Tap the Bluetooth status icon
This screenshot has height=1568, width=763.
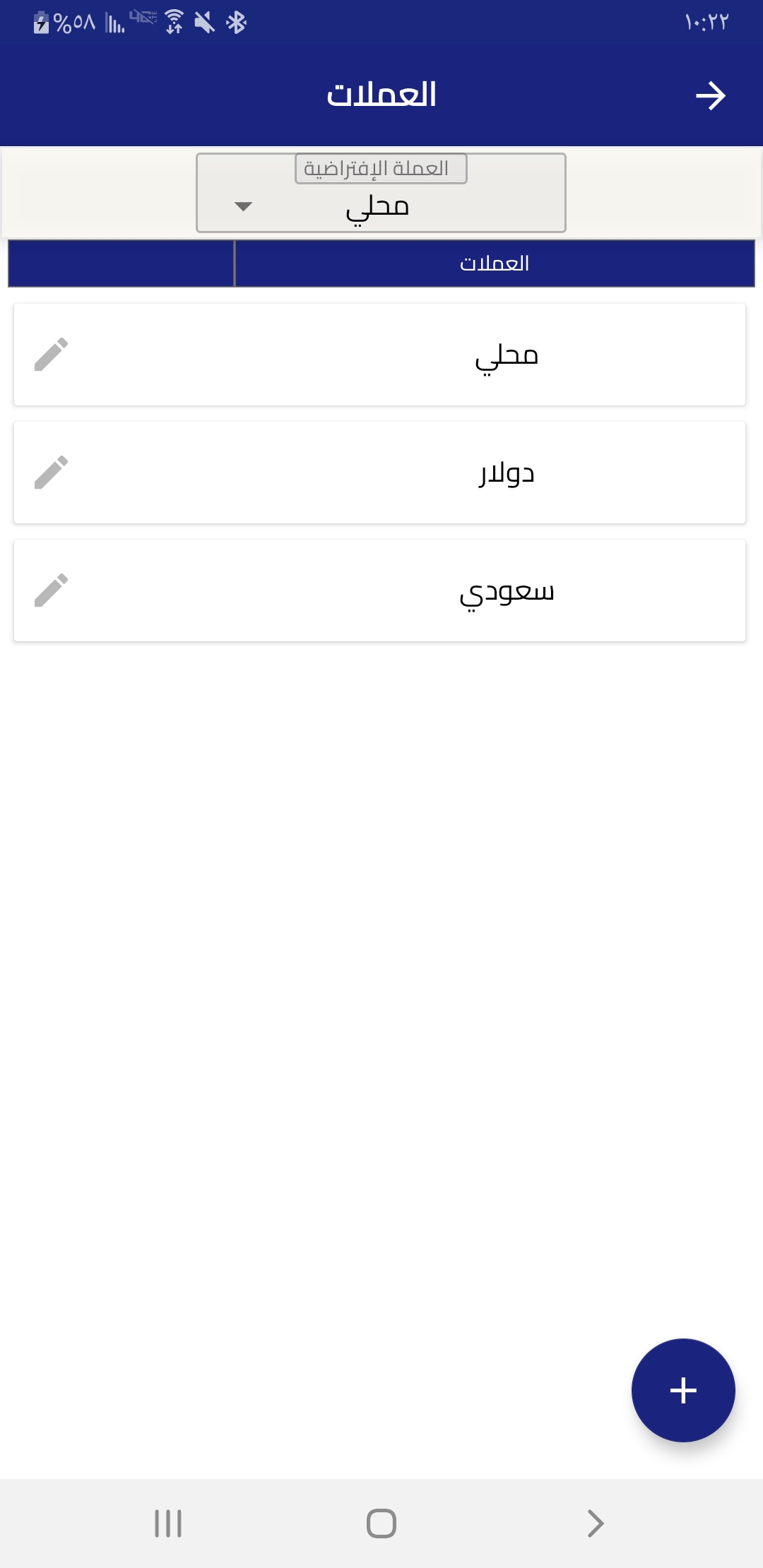click(236, 23)
